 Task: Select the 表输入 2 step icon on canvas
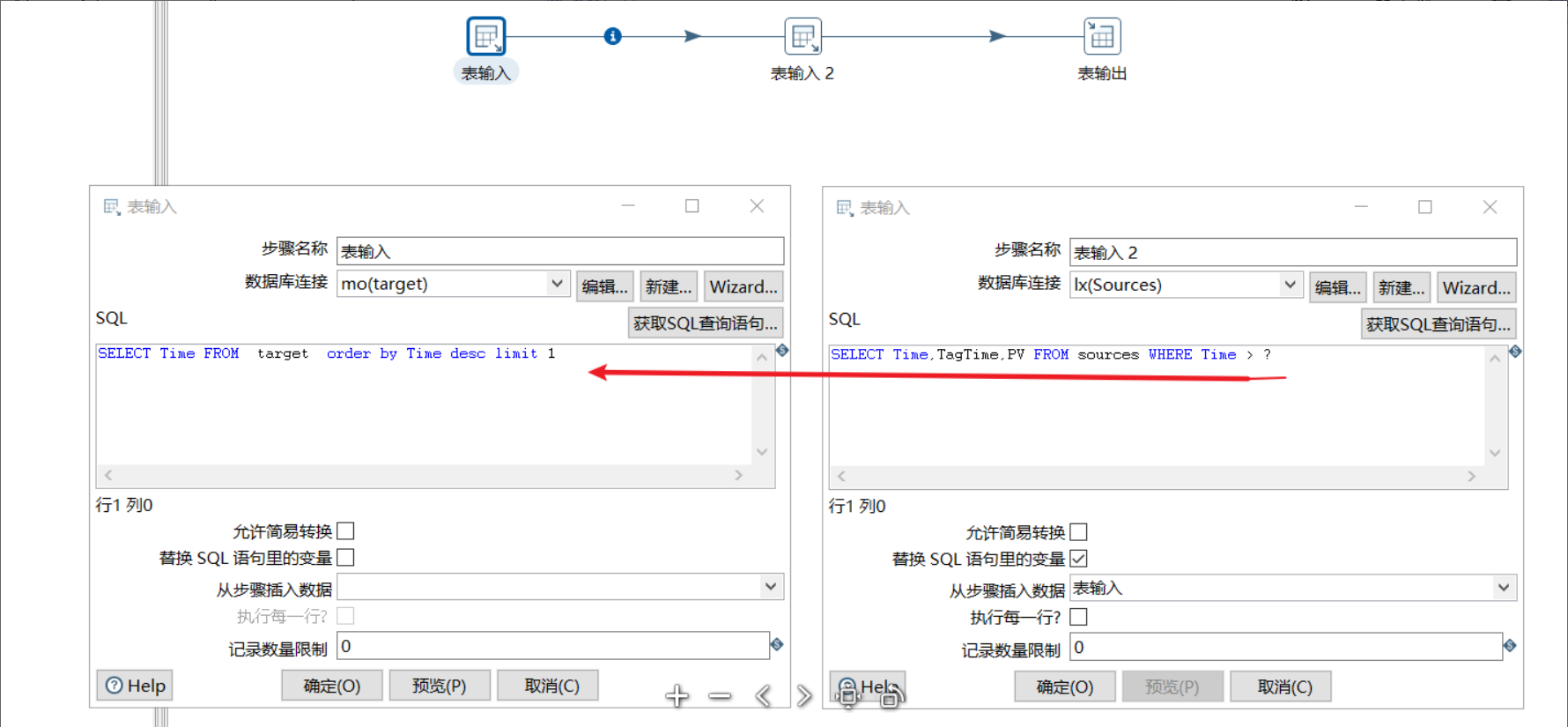(802, 36)
